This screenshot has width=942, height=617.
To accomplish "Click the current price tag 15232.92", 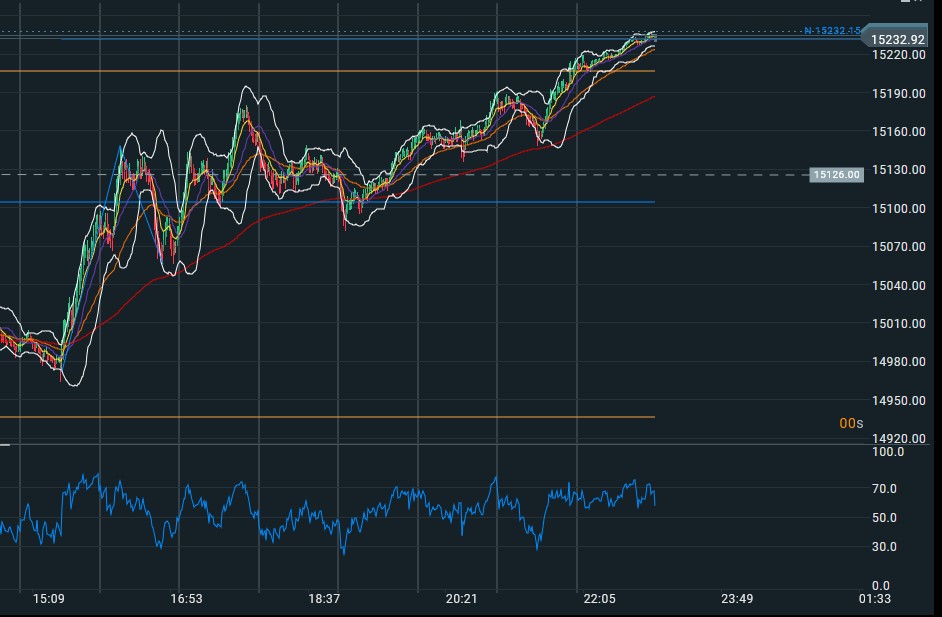I will tap(897, 39).
